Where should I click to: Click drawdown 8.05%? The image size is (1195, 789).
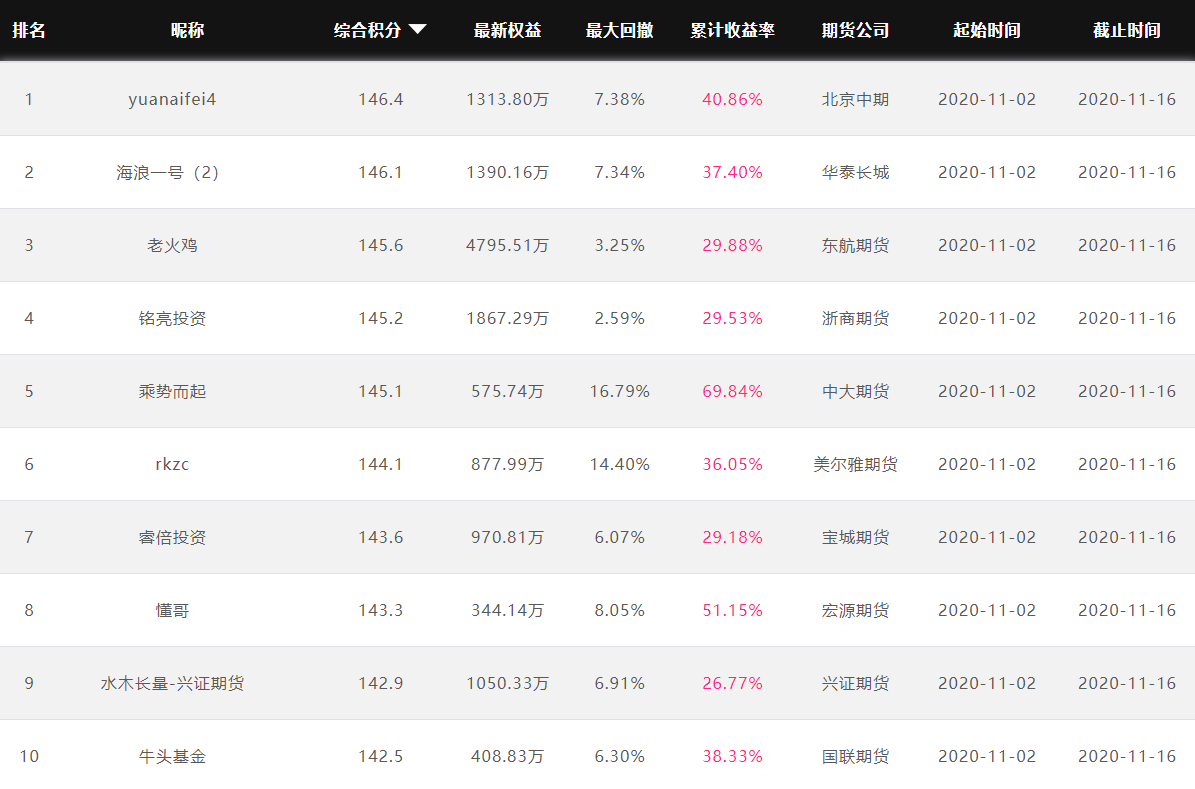tap(620, 611)
